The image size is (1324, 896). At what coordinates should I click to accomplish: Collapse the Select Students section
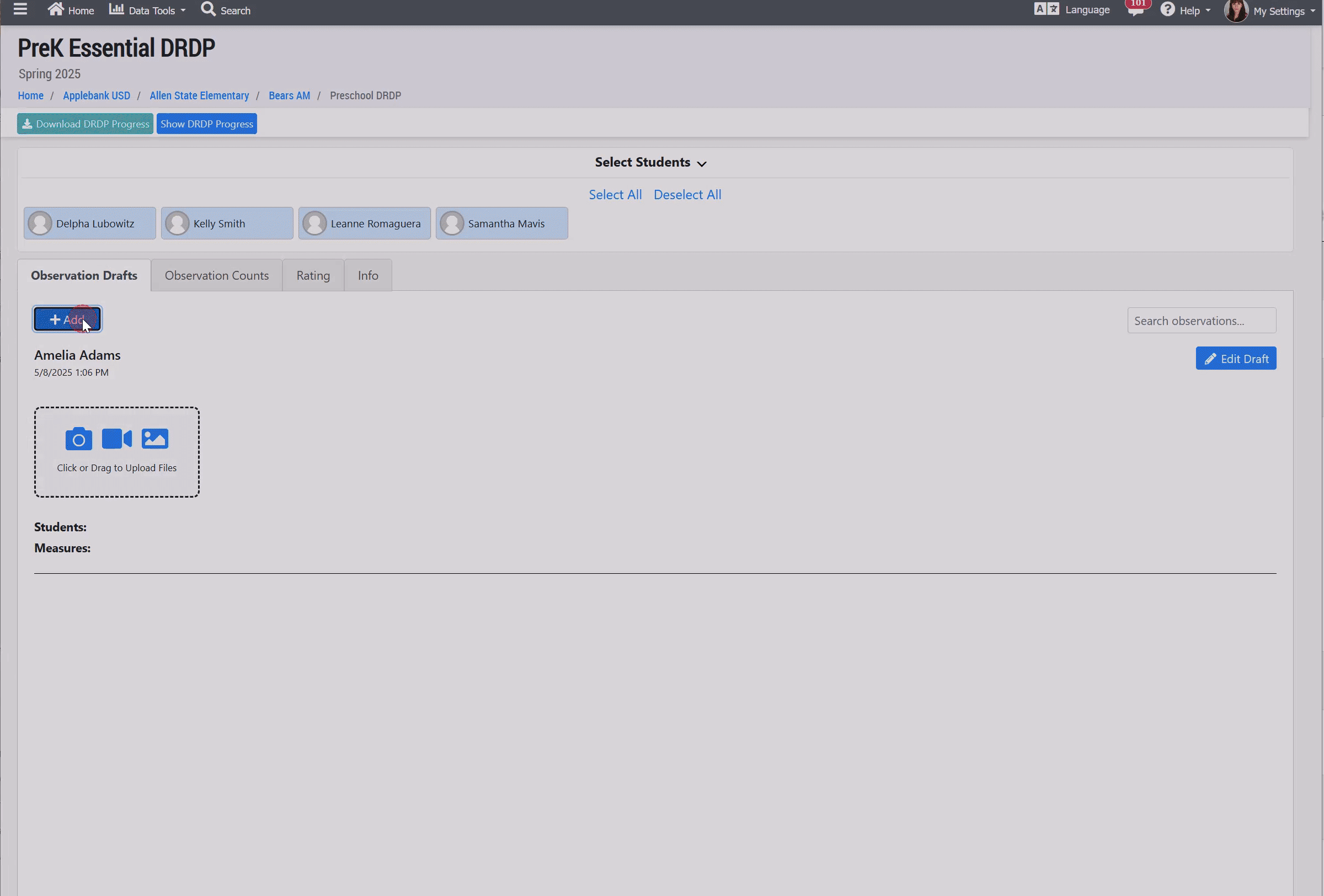[650, 162]
